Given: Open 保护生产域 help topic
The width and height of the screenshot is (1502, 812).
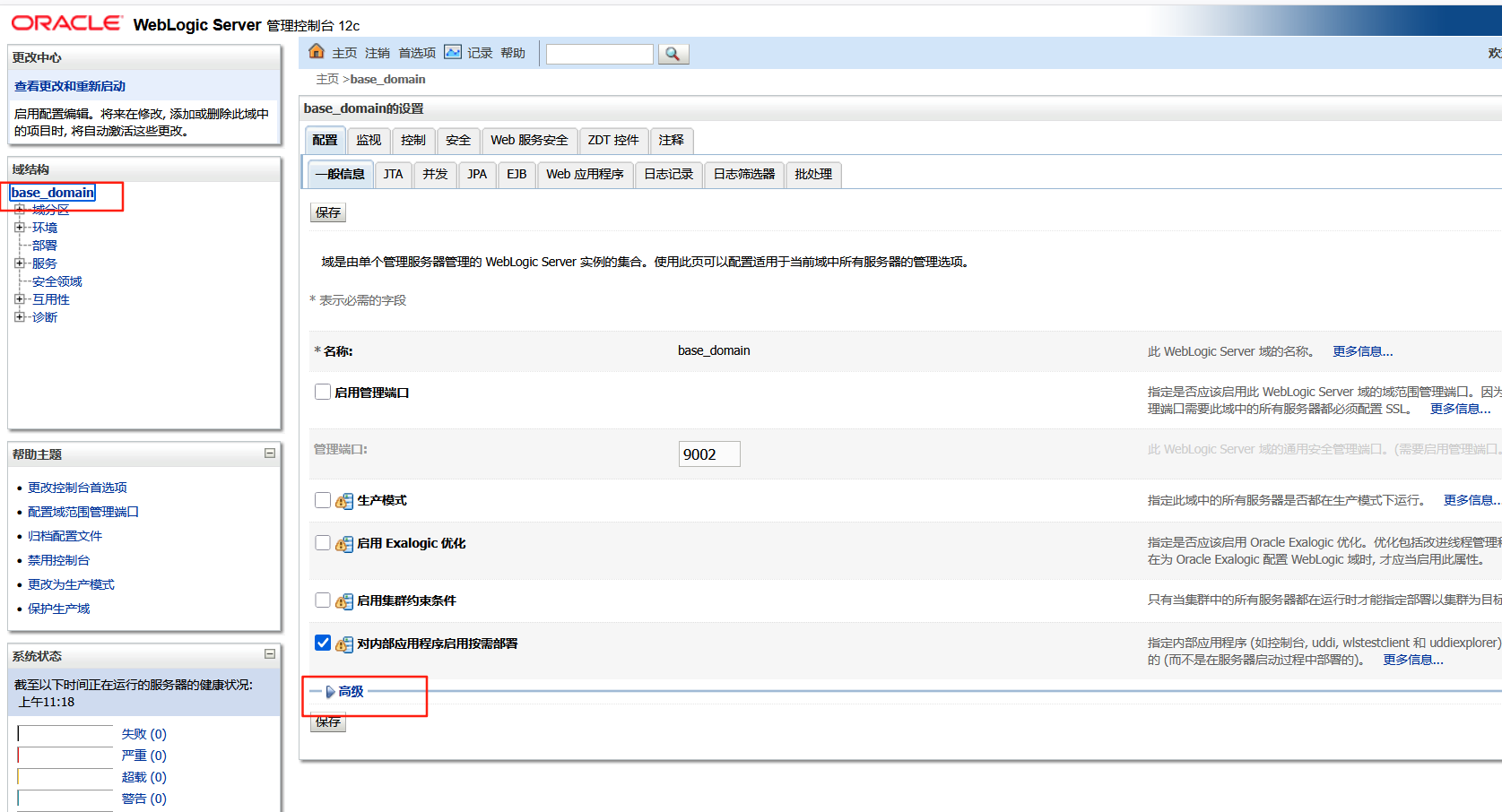Looking at the screenshot, I should [58, 609].
